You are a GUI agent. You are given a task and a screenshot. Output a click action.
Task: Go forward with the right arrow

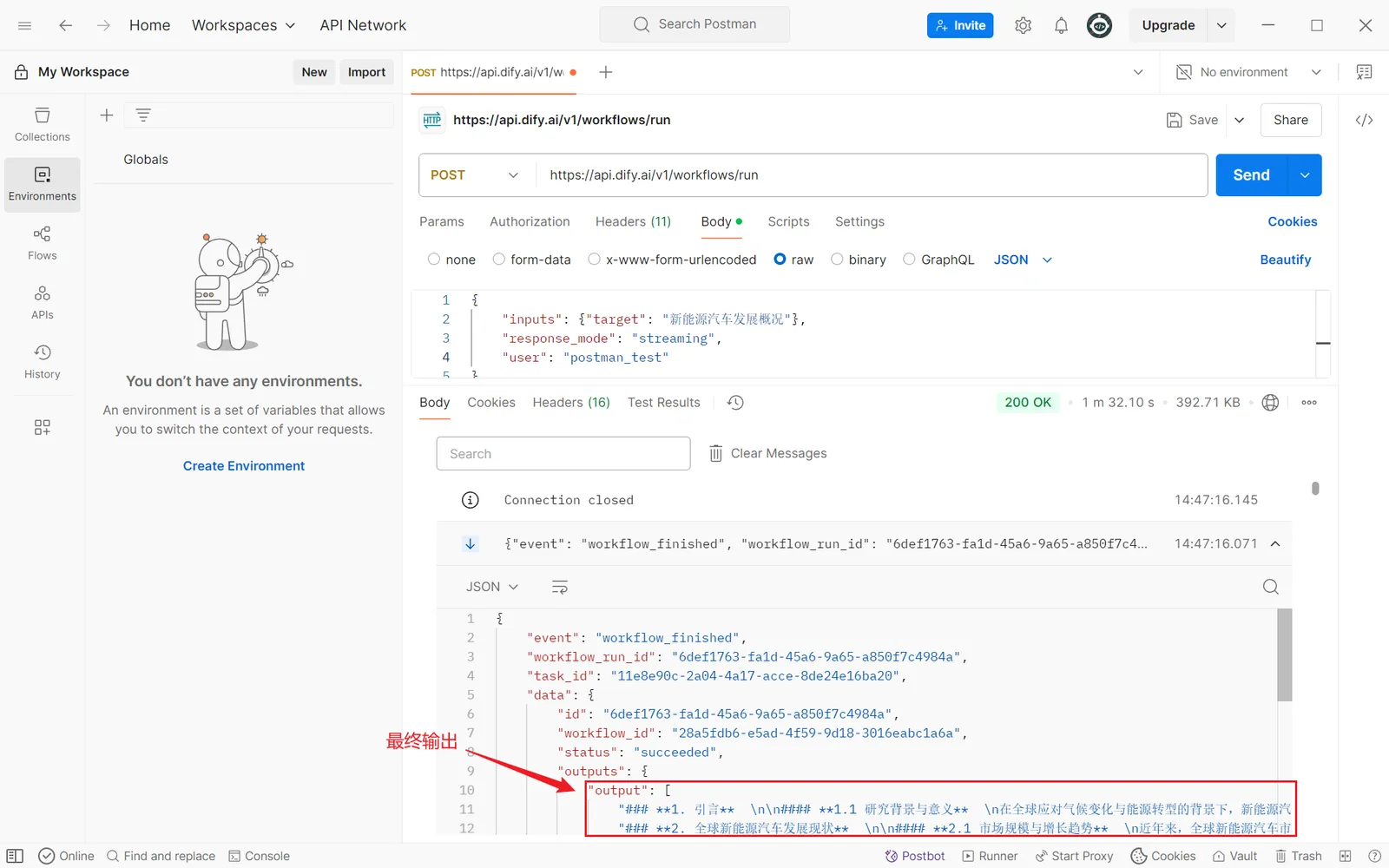tap(103, 25)
